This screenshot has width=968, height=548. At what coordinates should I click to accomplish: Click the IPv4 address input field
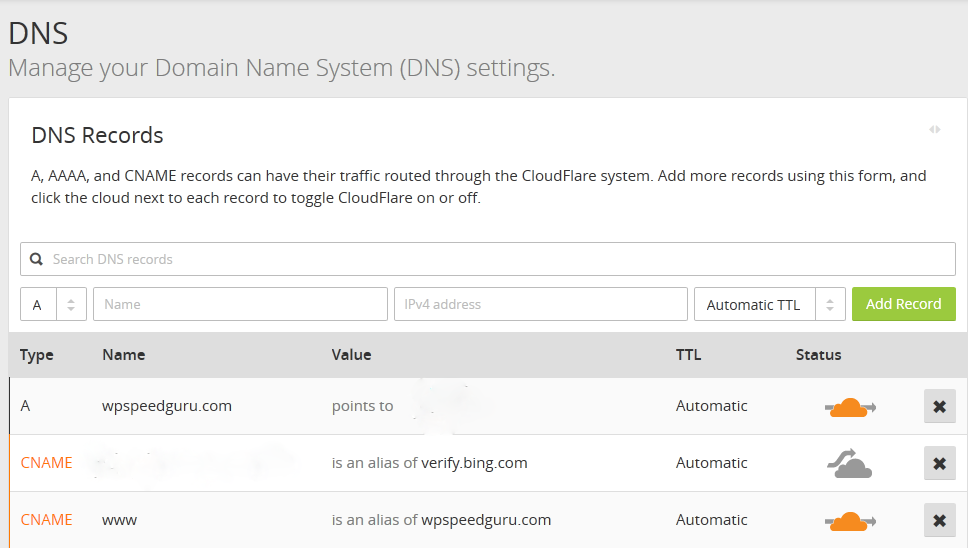click(x=541, y=304)
